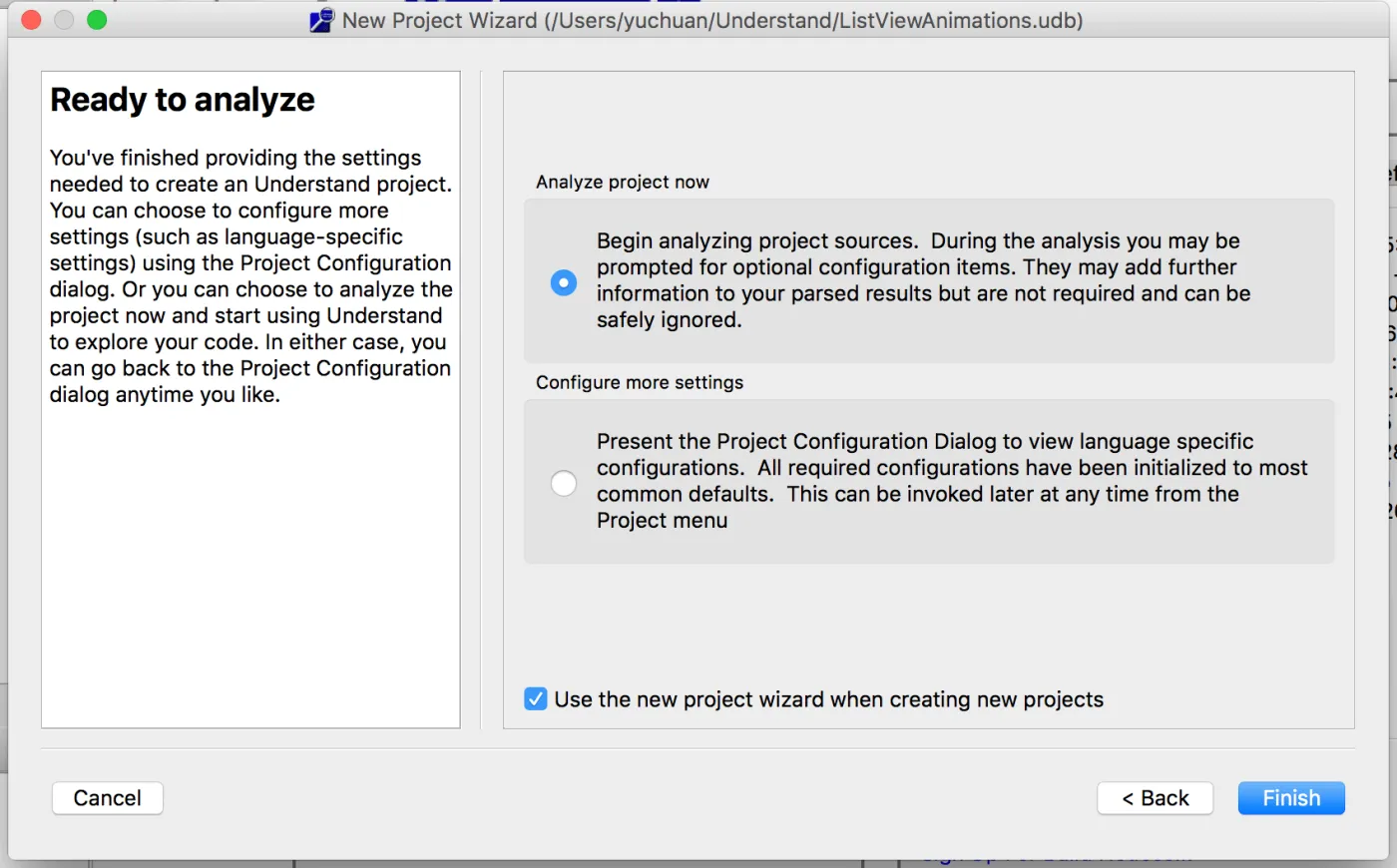Uncheck Use the new project wizard checkbox
The height and width of the screenshot is (868, 1397).
(536, 698)
